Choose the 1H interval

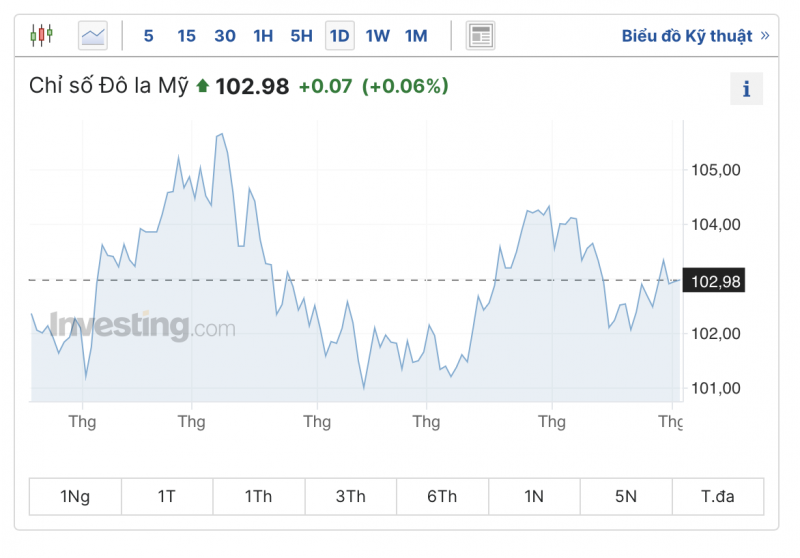coord(263,36)
